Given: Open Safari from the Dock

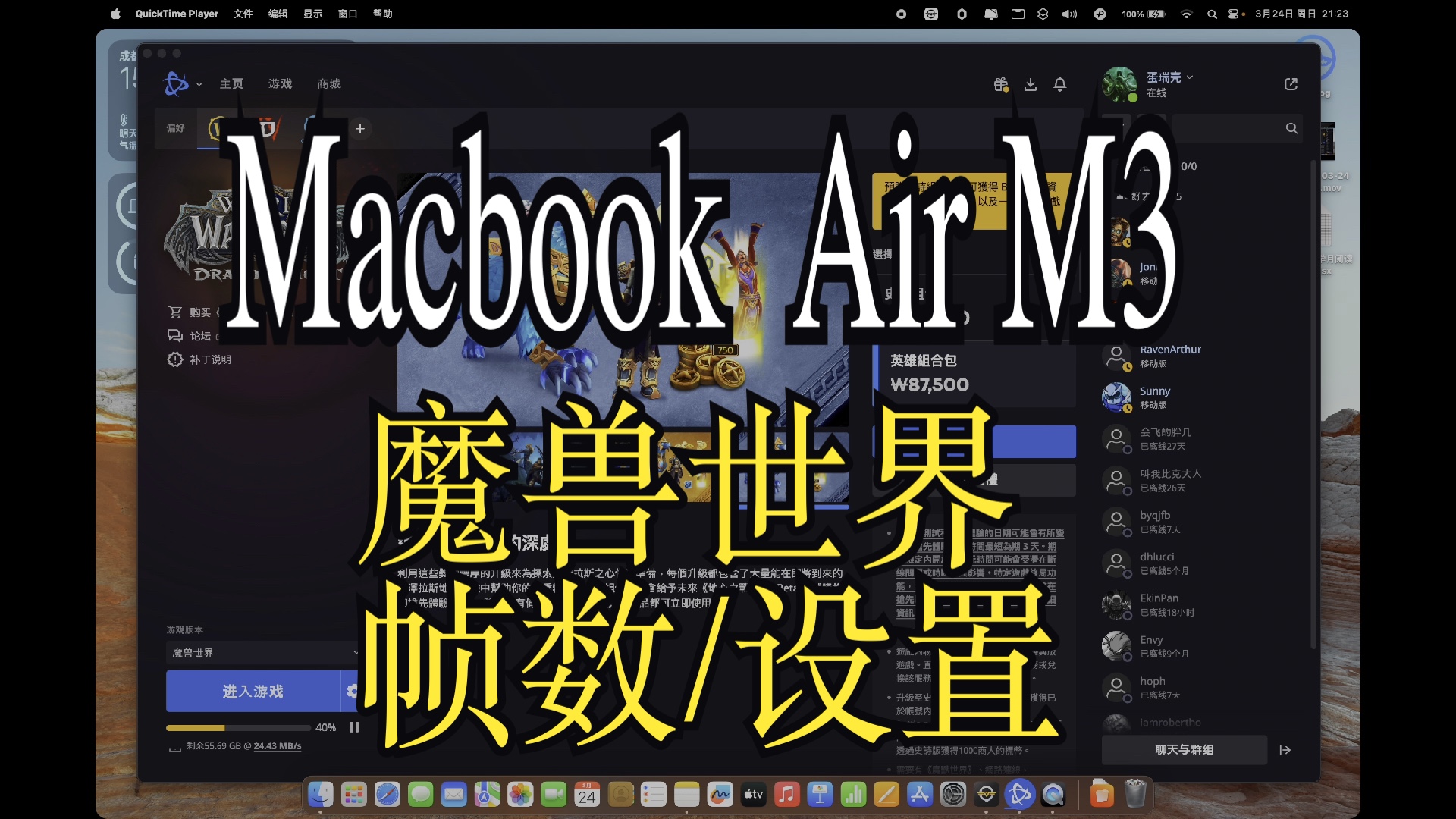Looking at the screenshot, I should tap(388, 795).
